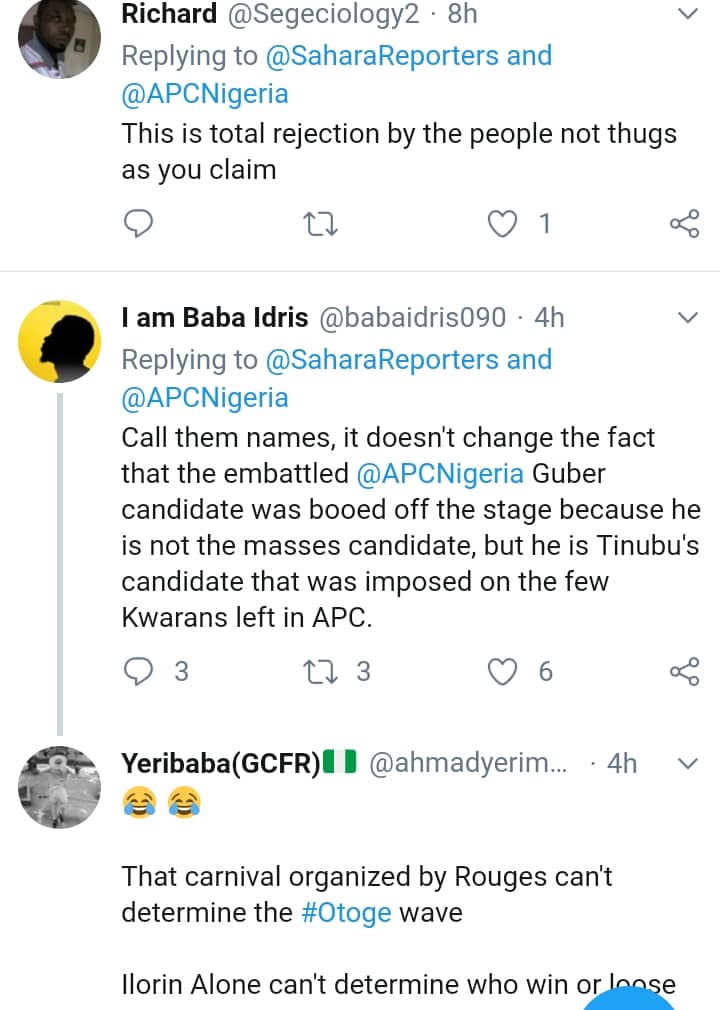Open the #Otoge hashtag
720x1010 pixels.
346,913
